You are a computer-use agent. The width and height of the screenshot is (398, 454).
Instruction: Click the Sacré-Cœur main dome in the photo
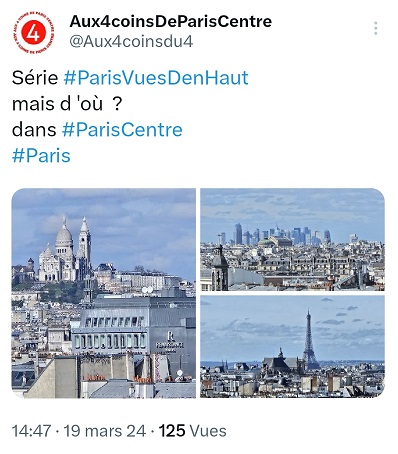pyautogui.click(x=64, y=233)
